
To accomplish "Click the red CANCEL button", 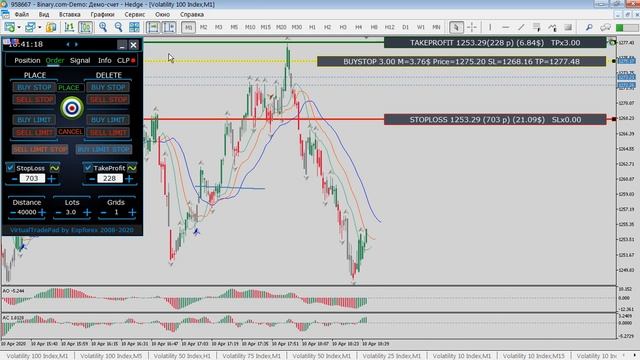I will coord(70,132).
